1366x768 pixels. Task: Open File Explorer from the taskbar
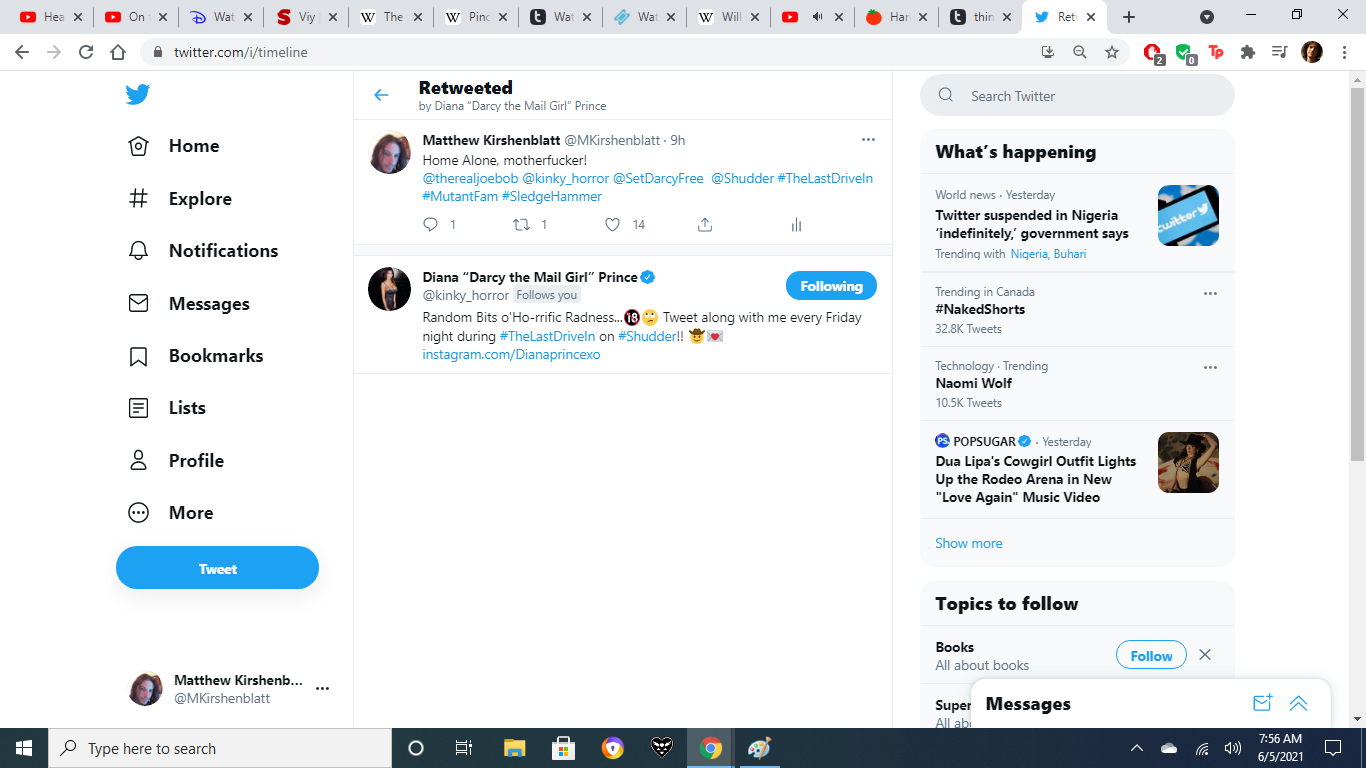(x=514, y=748)
